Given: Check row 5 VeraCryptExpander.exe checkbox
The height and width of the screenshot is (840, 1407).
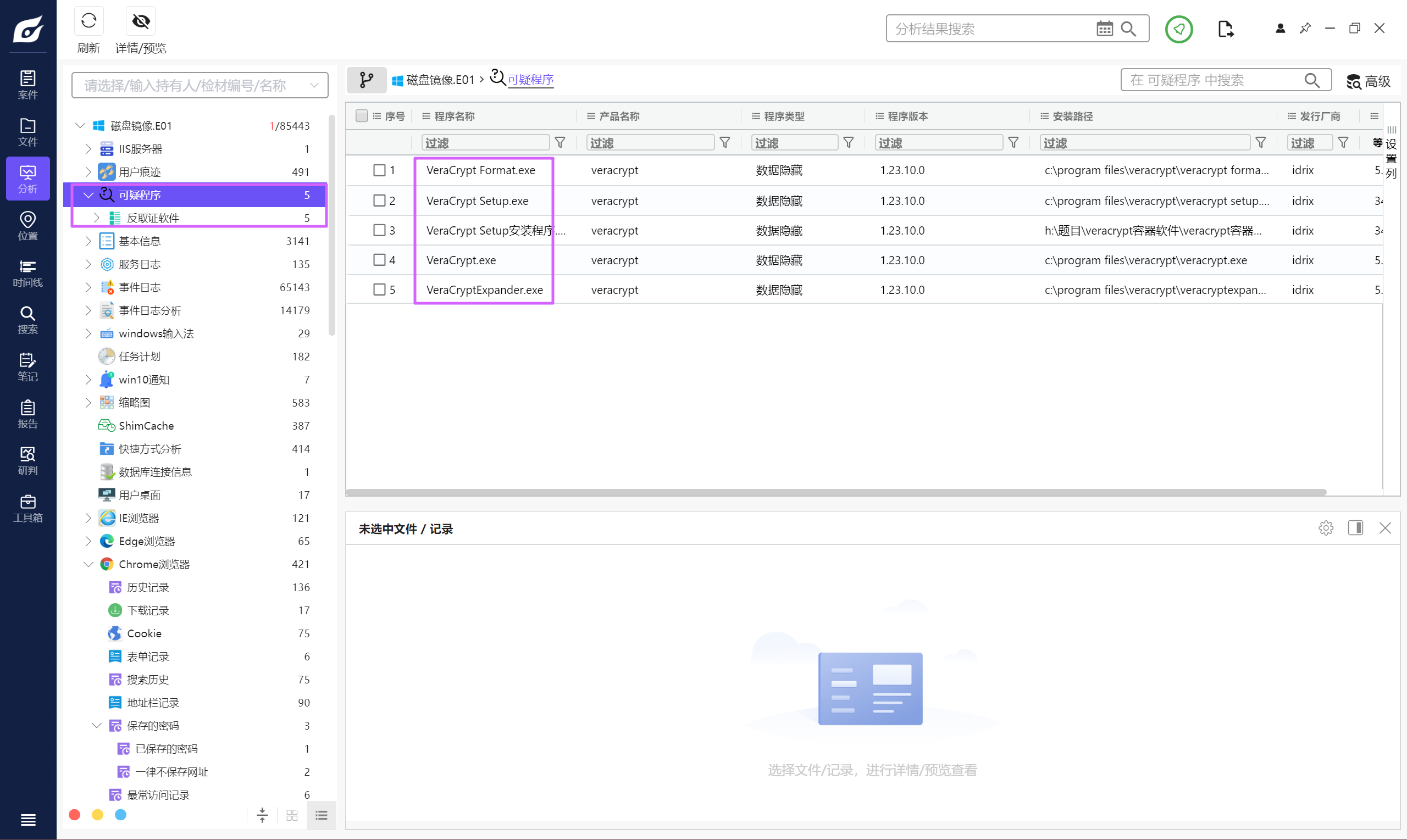Looking at the screenshot, I should (x=379, y=289).
